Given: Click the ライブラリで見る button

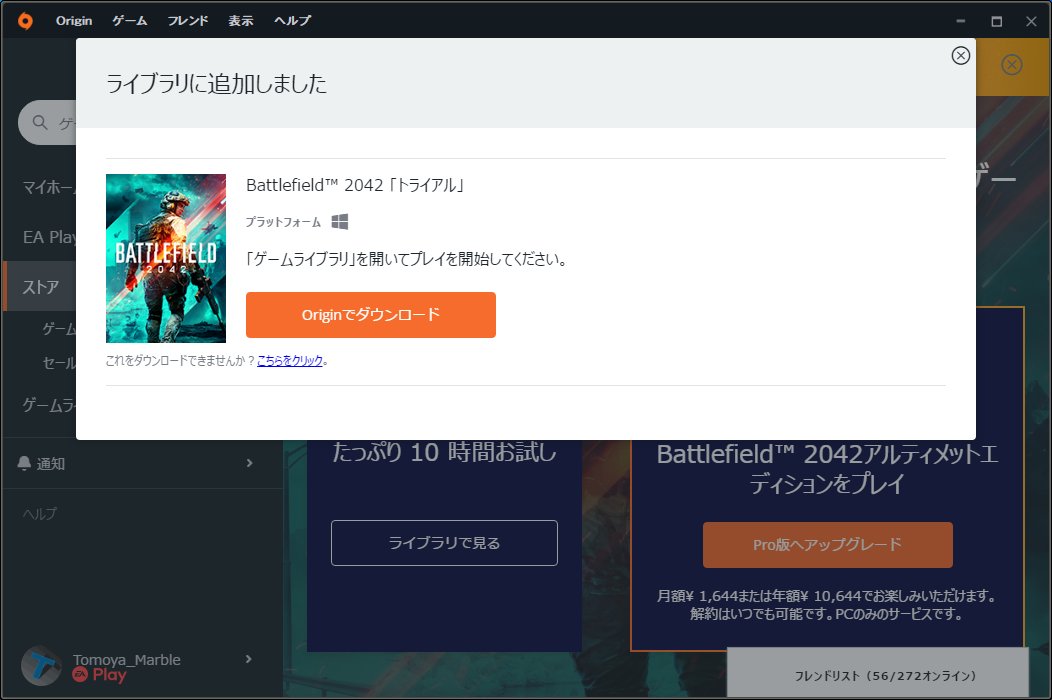Looking at the screenshot, I should click(x=443, y=542).
